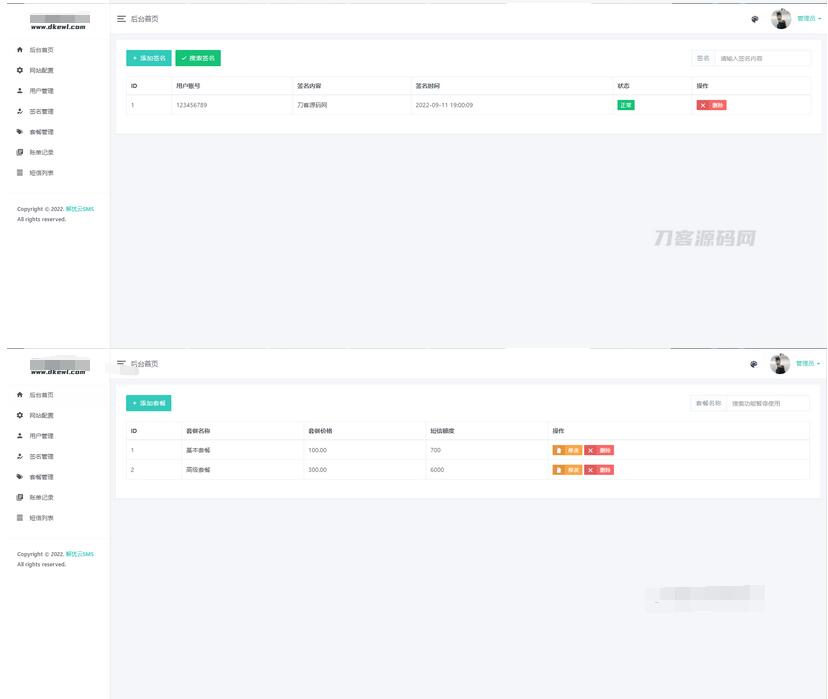
Task: Click the user avatar on the signature page
Action: 781,19
